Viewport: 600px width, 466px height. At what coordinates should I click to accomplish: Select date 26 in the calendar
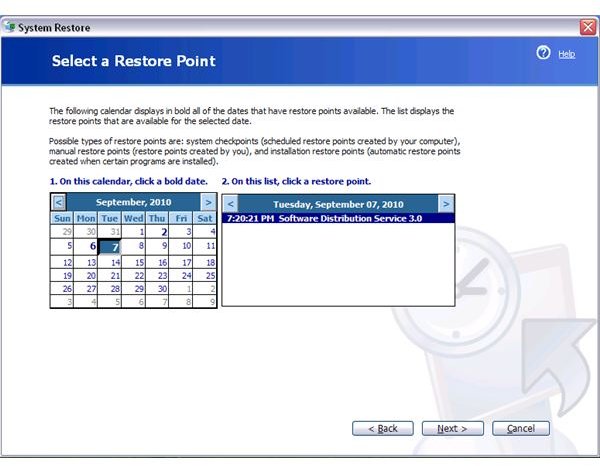[62, 288]
